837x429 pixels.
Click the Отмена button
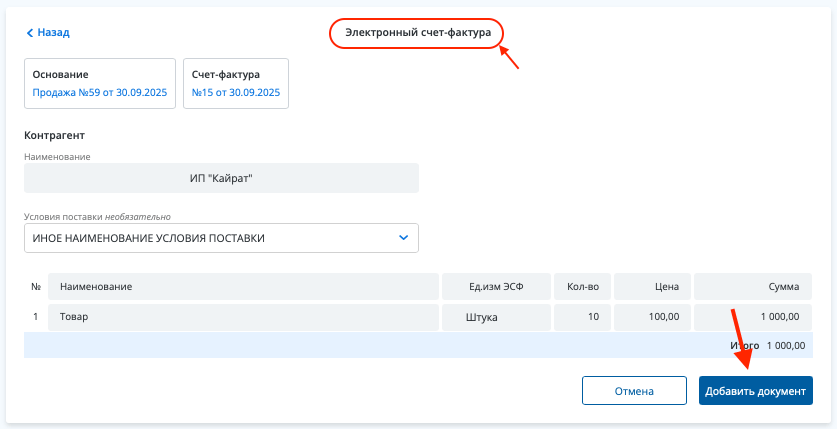634,391
